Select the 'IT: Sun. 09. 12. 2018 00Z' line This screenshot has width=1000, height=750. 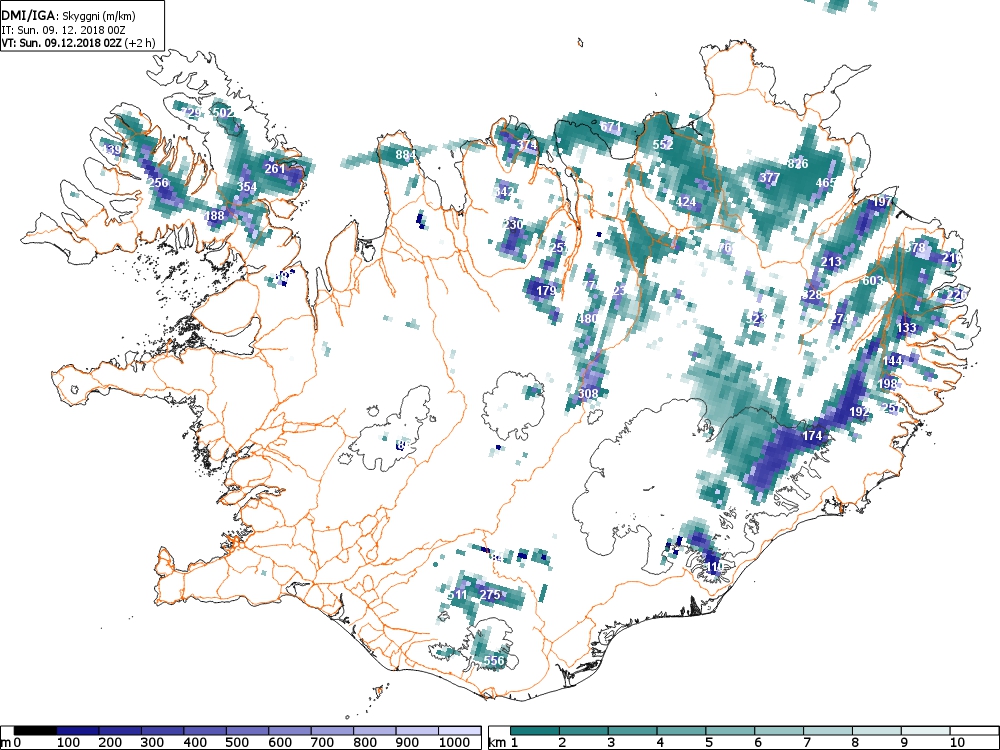coord(62,30)
